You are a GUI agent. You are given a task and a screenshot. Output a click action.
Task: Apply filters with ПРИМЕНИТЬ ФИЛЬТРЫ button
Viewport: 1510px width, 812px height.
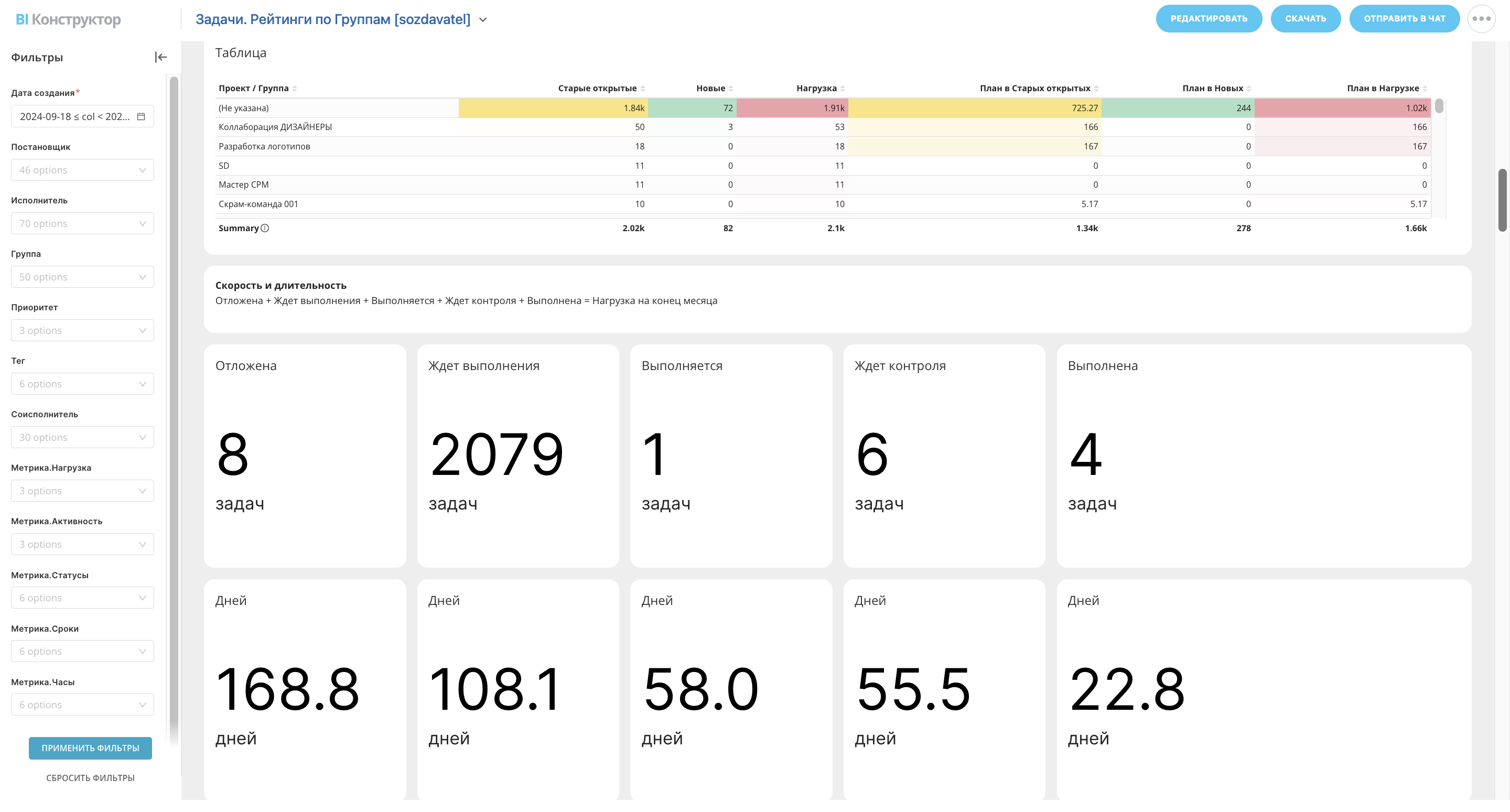[x=90, y=748]
